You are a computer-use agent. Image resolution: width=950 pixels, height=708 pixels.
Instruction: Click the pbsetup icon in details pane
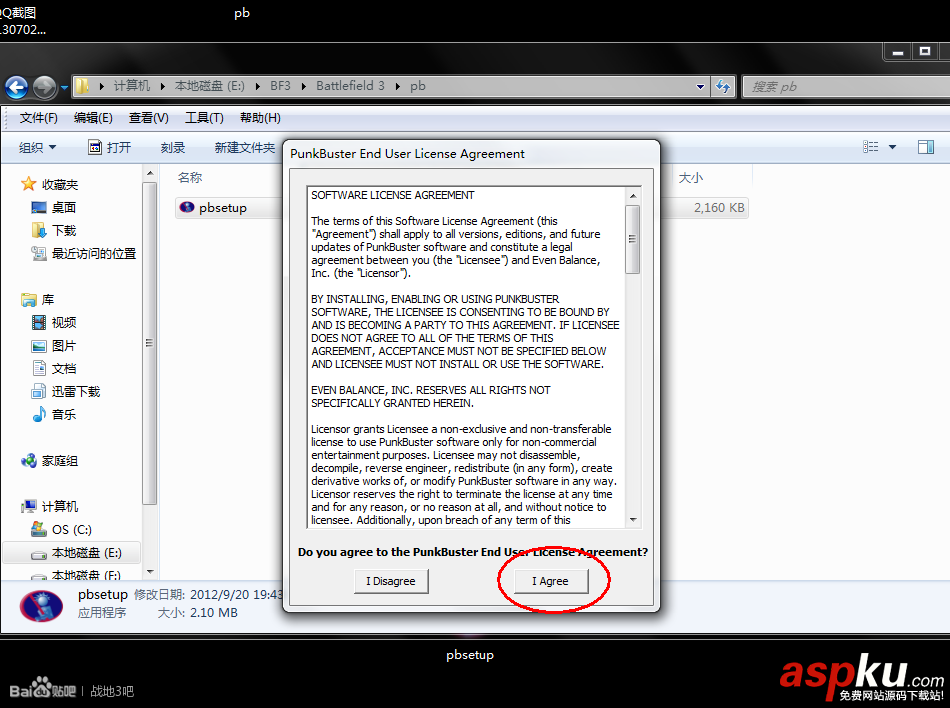coord(42,606)
